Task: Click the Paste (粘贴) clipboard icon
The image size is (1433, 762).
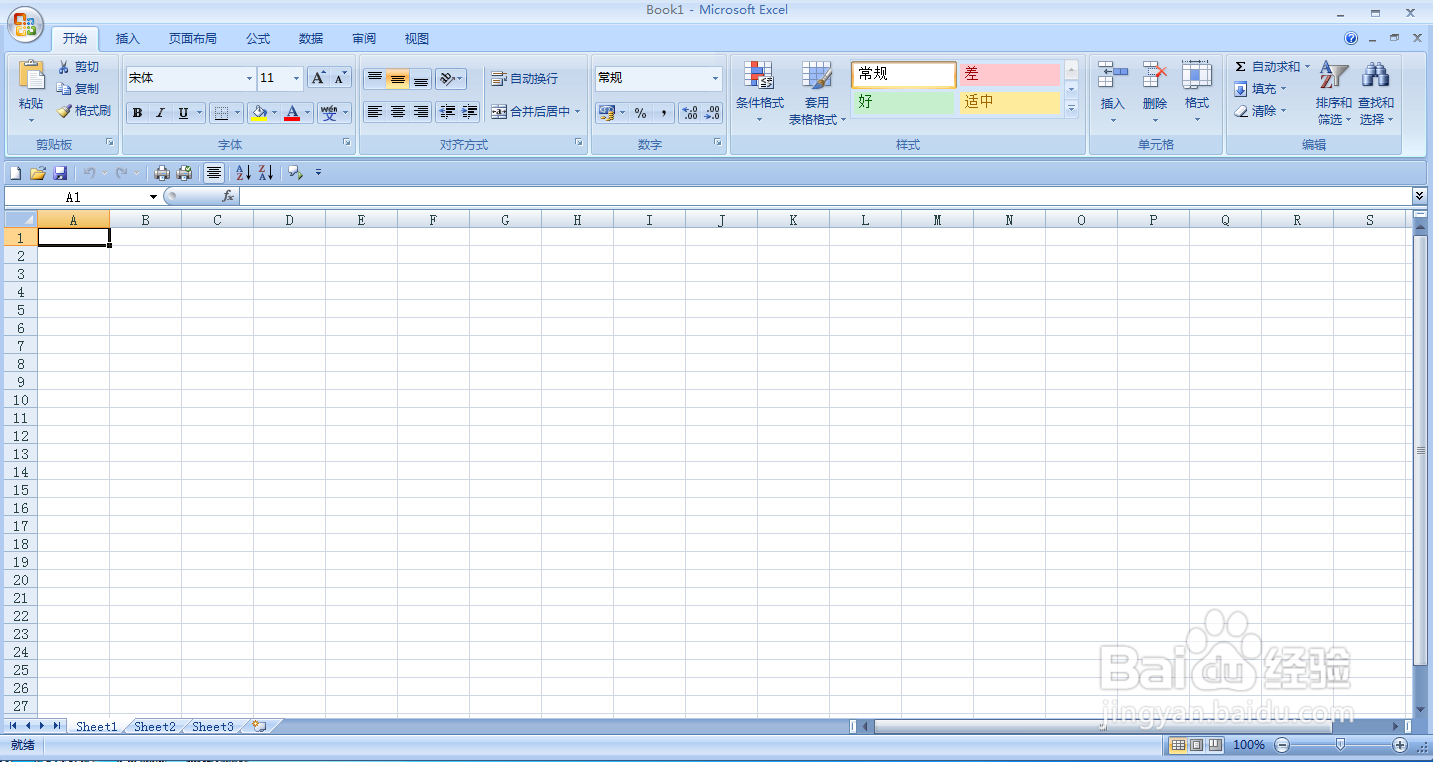Action: [31, 77]
